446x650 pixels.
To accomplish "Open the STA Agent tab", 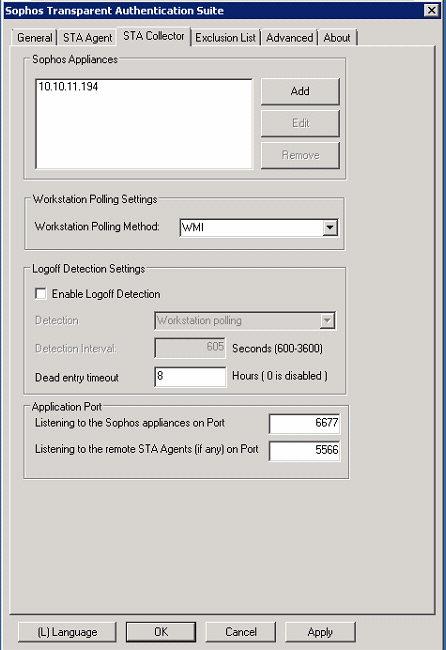I will [x=87, y=38].
